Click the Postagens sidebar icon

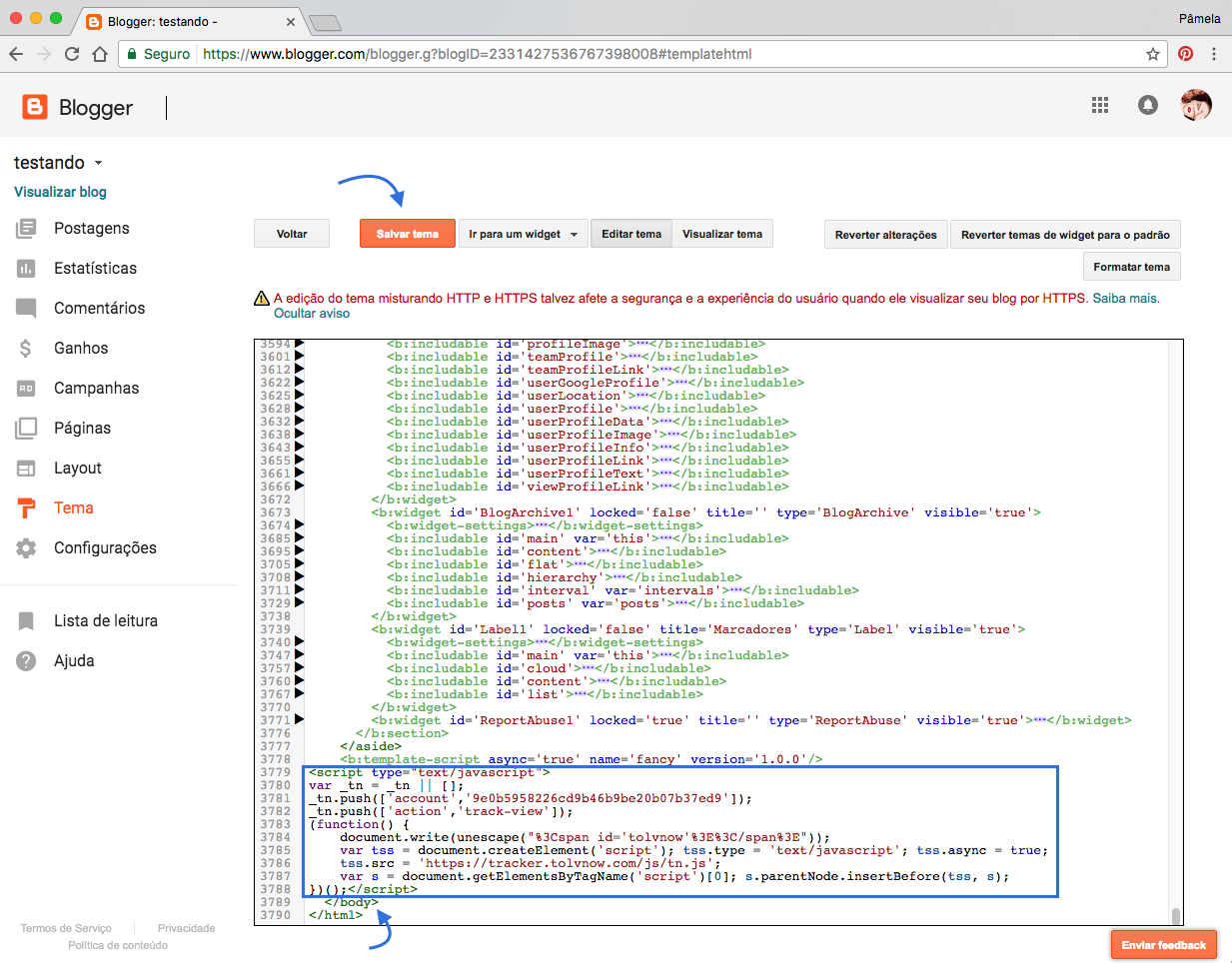(x=26, y=229)
